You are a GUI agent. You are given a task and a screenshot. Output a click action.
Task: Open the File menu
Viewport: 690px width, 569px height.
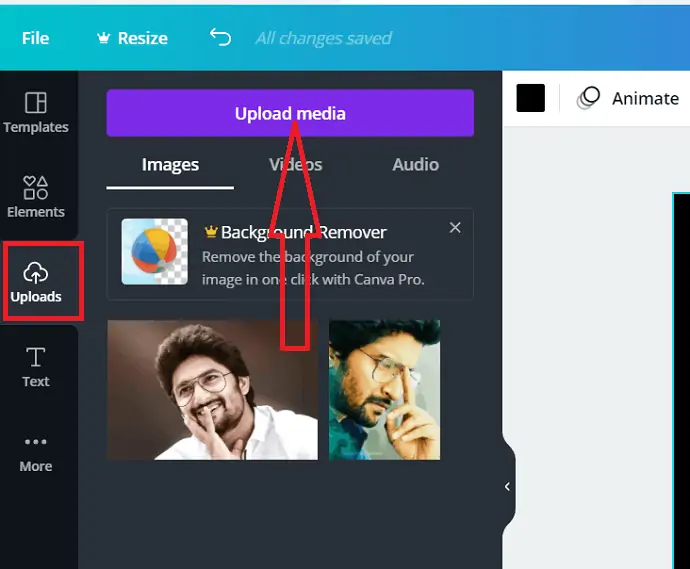point(35,38)
